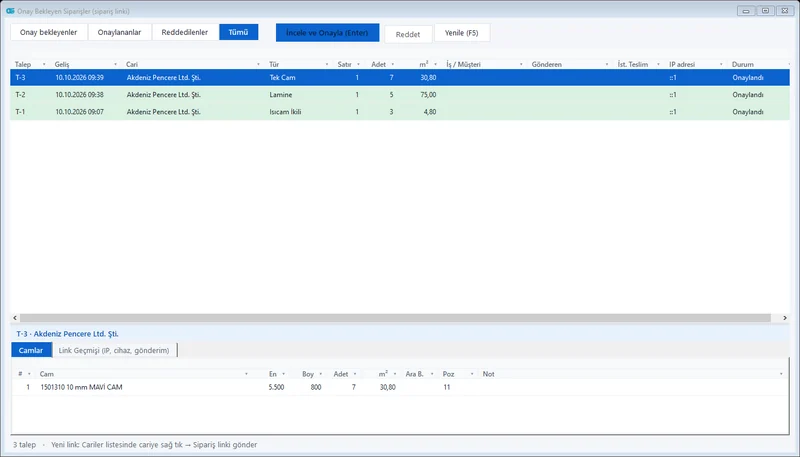The image size is (800, 457).
Task: Open the Gönderen column filter dropdown
Action: (607, 64)
